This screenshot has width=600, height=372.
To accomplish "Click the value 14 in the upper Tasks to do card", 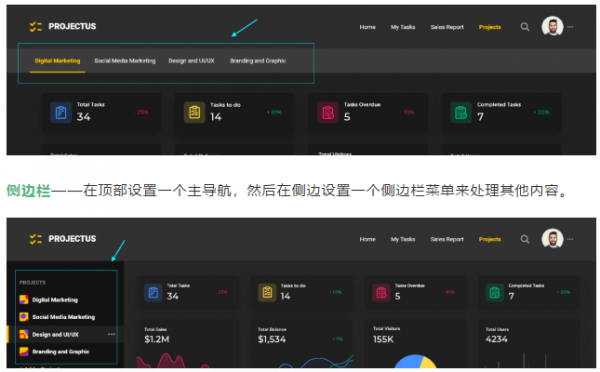I will (x=216, y=117).
